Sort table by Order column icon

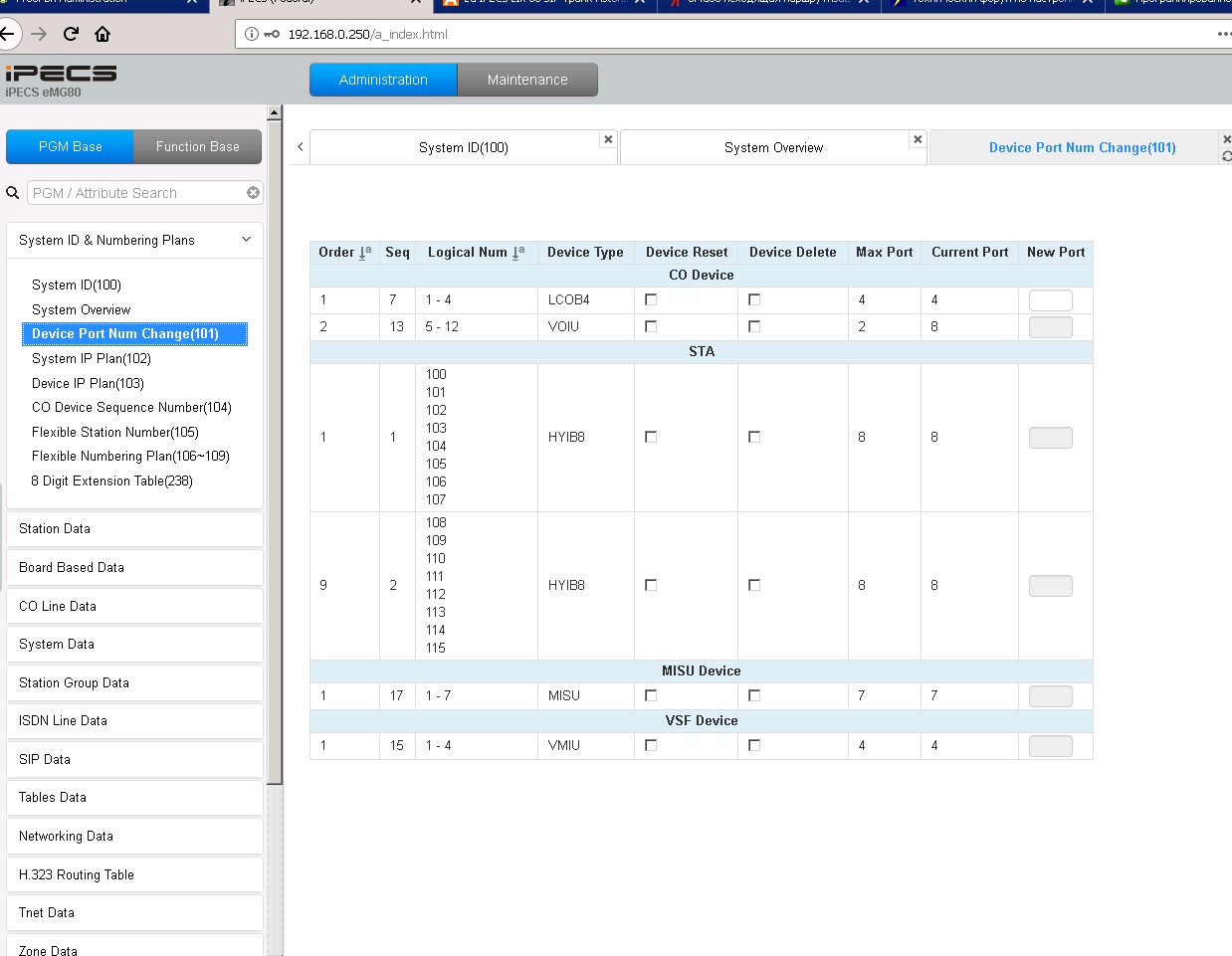point(365,253)
